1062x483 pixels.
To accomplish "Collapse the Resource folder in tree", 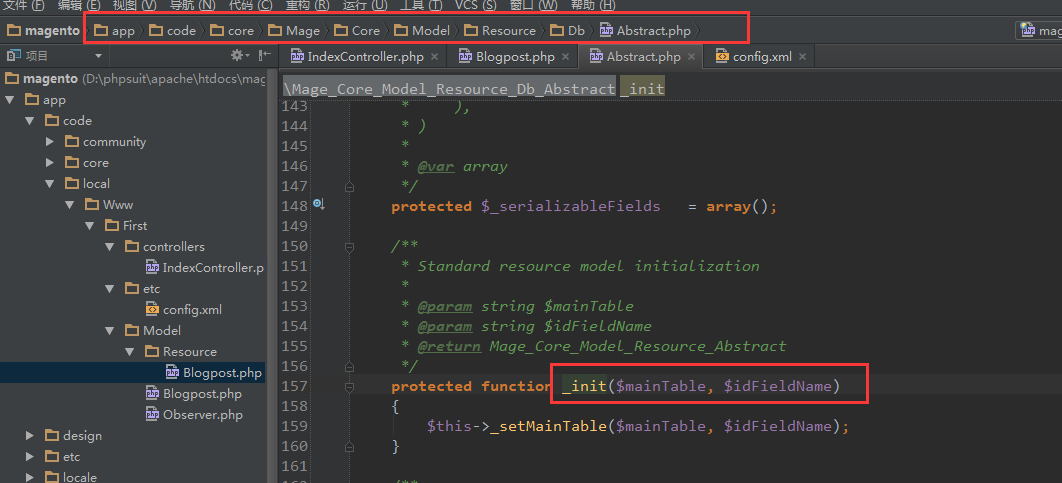I will pos(131,352).
